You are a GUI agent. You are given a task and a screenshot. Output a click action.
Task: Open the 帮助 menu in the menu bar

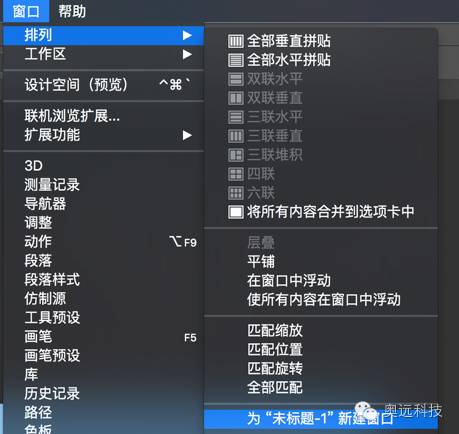point(72,11)
